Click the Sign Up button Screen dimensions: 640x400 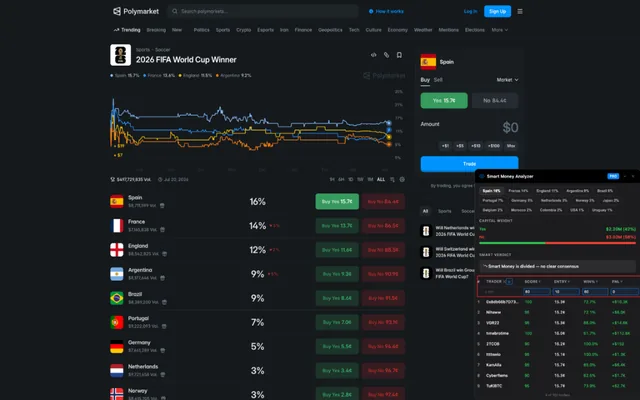(x=497, y=11)
